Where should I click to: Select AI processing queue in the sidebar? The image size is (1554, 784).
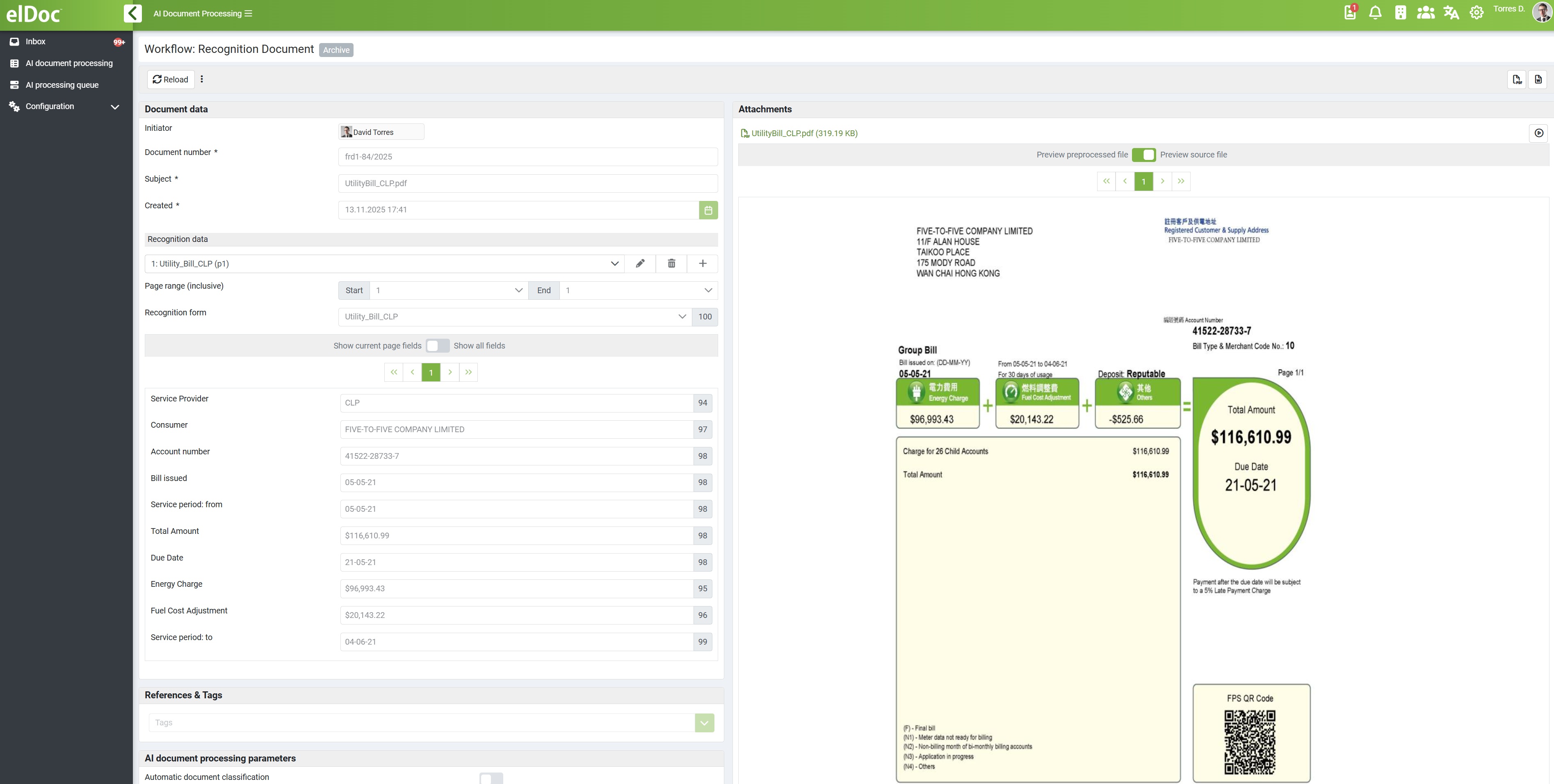coord(62,84)
